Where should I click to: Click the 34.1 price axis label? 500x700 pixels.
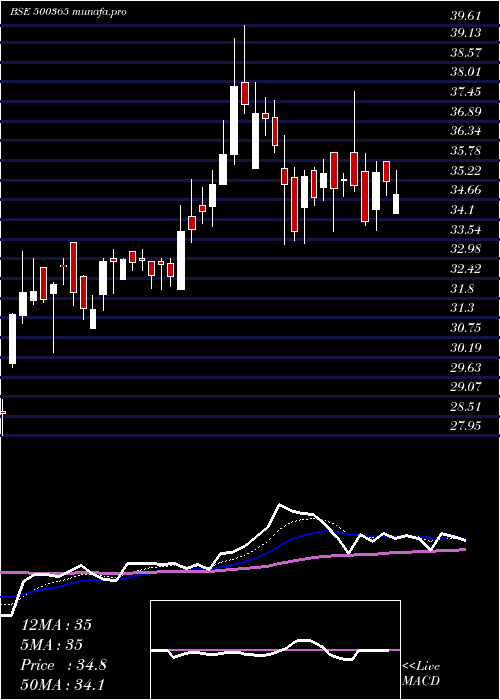[462, 209]
